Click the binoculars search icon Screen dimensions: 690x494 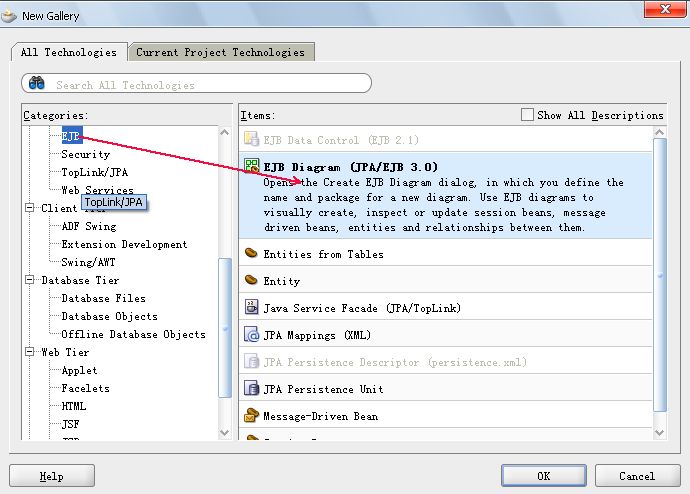tap(37, 83)
